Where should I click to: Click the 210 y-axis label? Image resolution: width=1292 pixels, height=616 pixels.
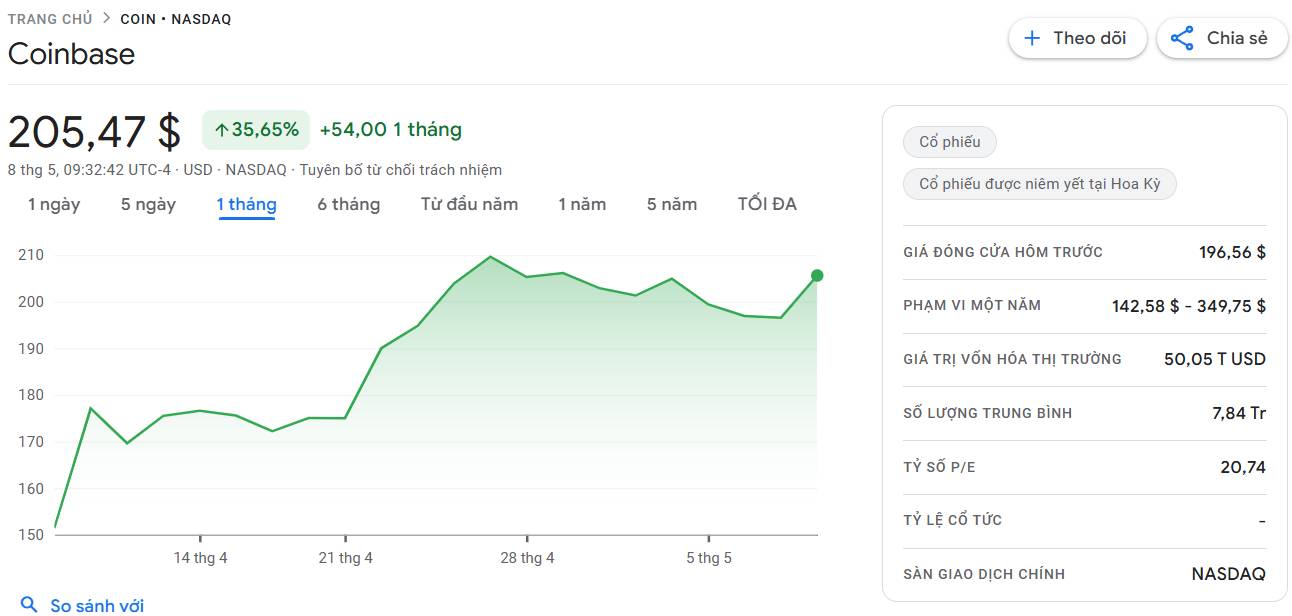[x=31, y=255]
